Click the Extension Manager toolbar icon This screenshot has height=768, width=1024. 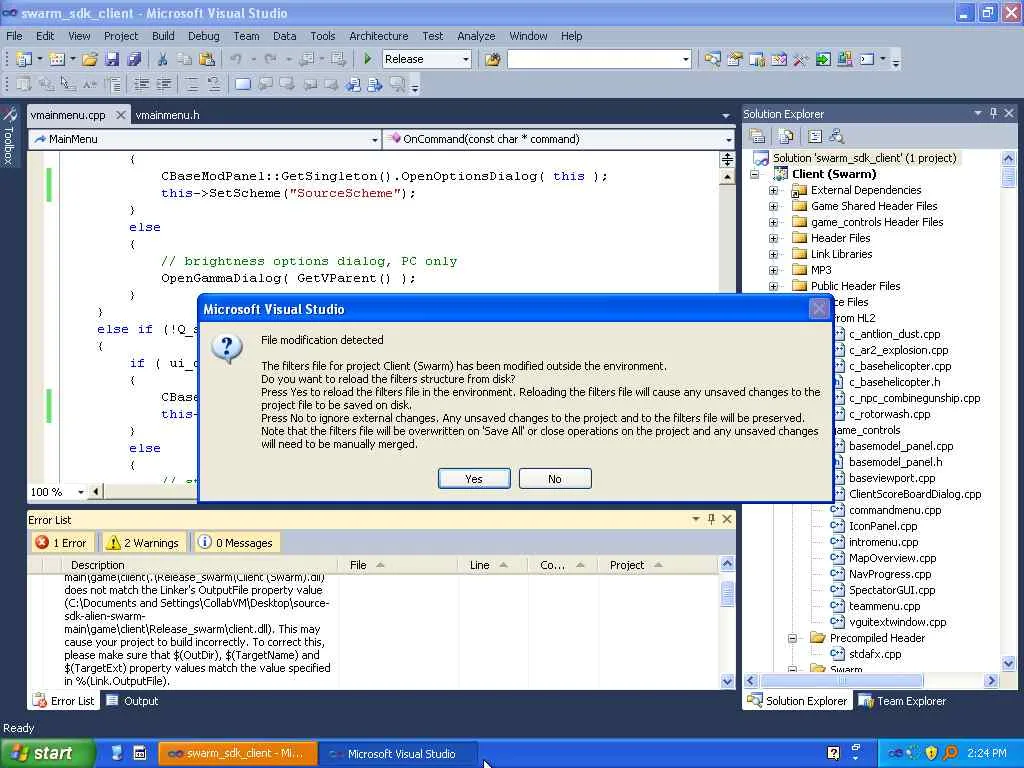tap(844, 59)
